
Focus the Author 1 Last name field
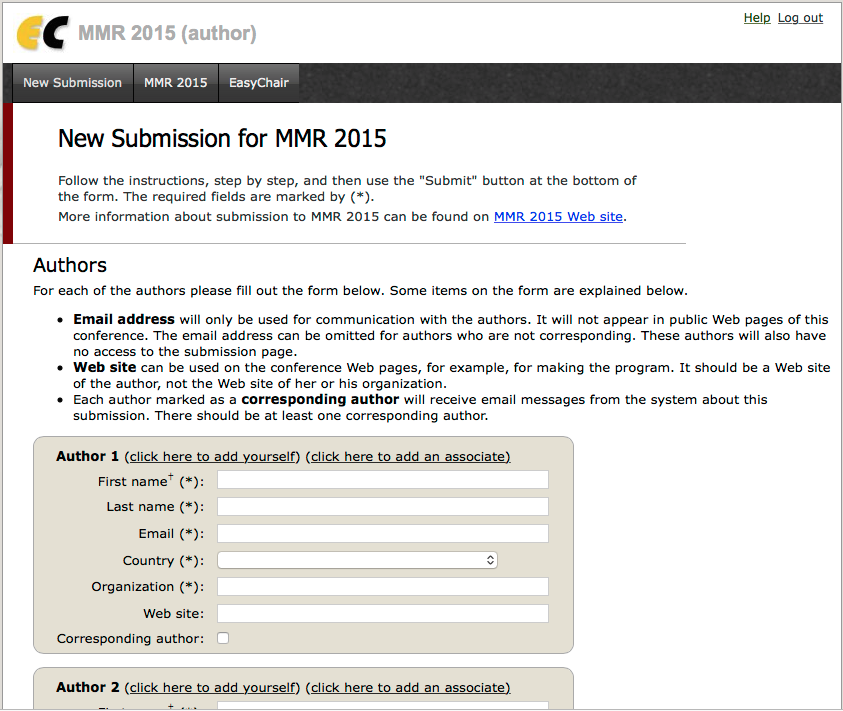point(382,507)
